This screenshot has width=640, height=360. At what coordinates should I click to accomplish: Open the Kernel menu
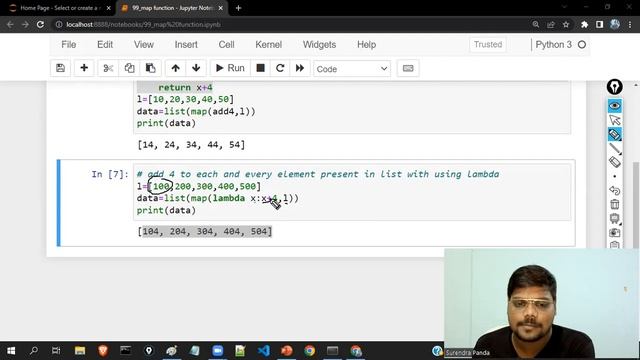pyautogui.click(x=269, y=44)
